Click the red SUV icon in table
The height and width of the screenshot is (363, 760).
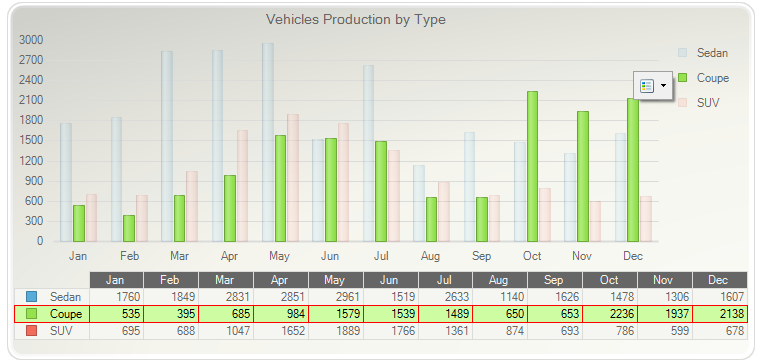coord(31,331)
